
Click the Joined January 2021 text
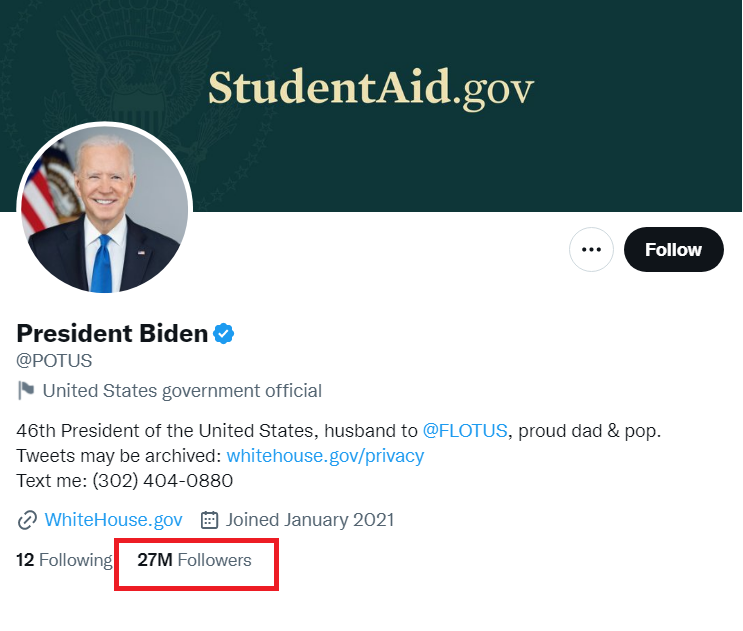[x=310, y=520]
